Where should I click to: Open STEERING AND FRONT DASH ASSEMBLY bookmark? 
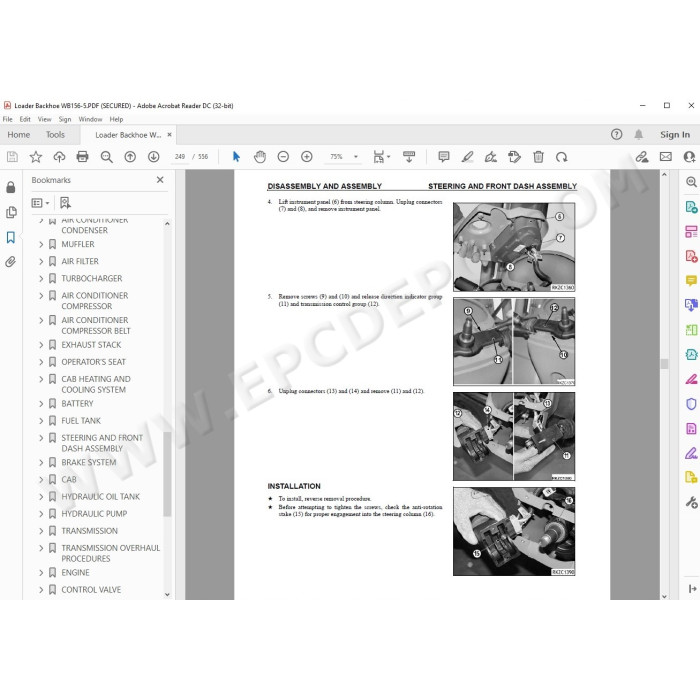102,443
